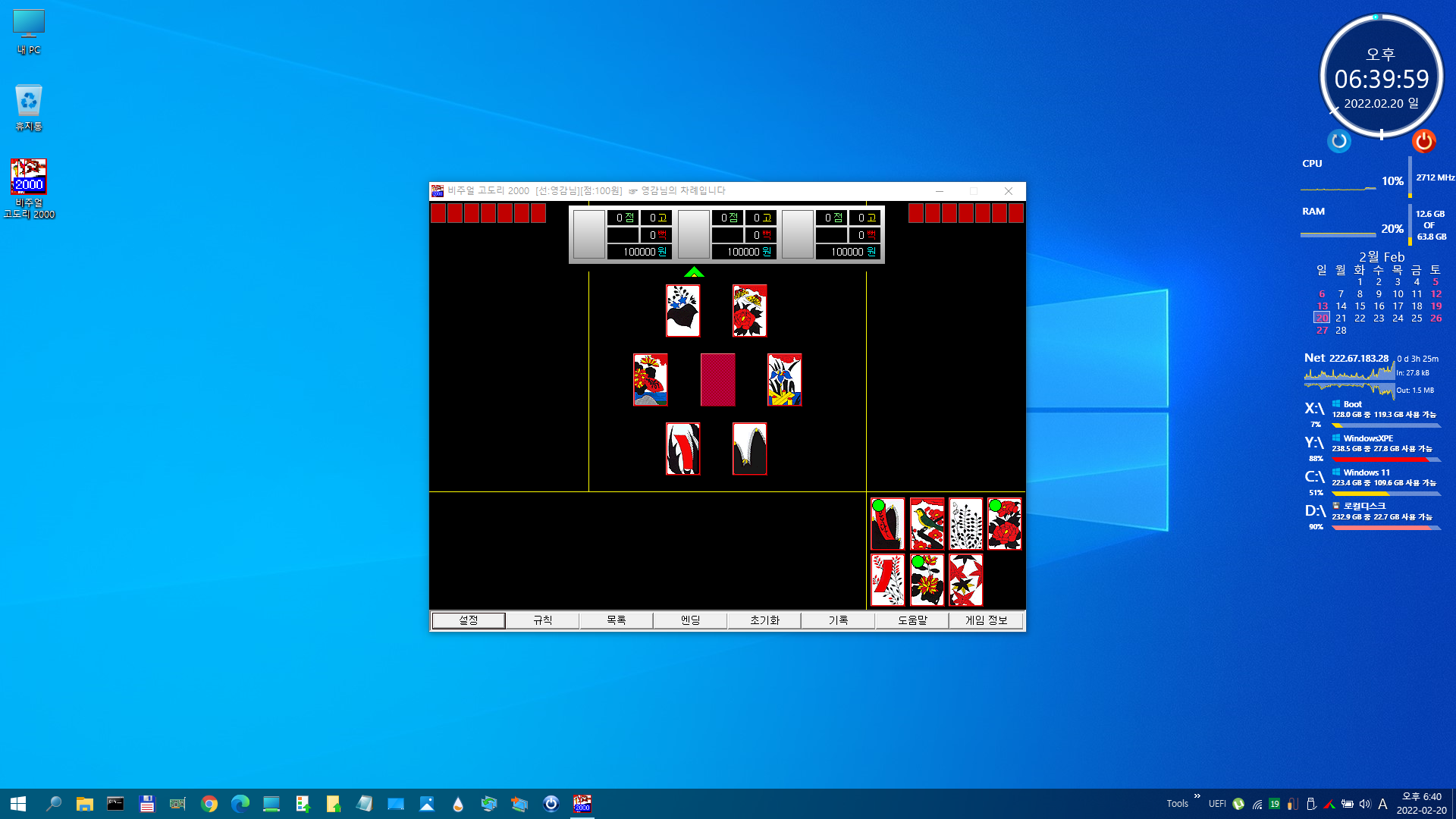1456x819 pixels.
Task: Open Microsoft Edge from the taskbar
Action: pyautogui.click(x=240, y=804)
